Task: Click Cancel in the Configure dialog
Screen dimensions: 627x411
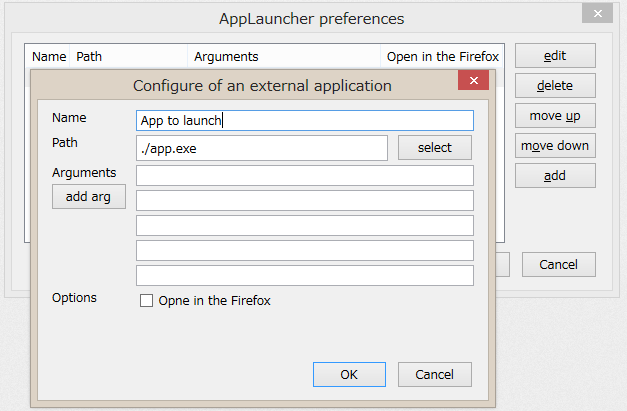Action: 435,375
